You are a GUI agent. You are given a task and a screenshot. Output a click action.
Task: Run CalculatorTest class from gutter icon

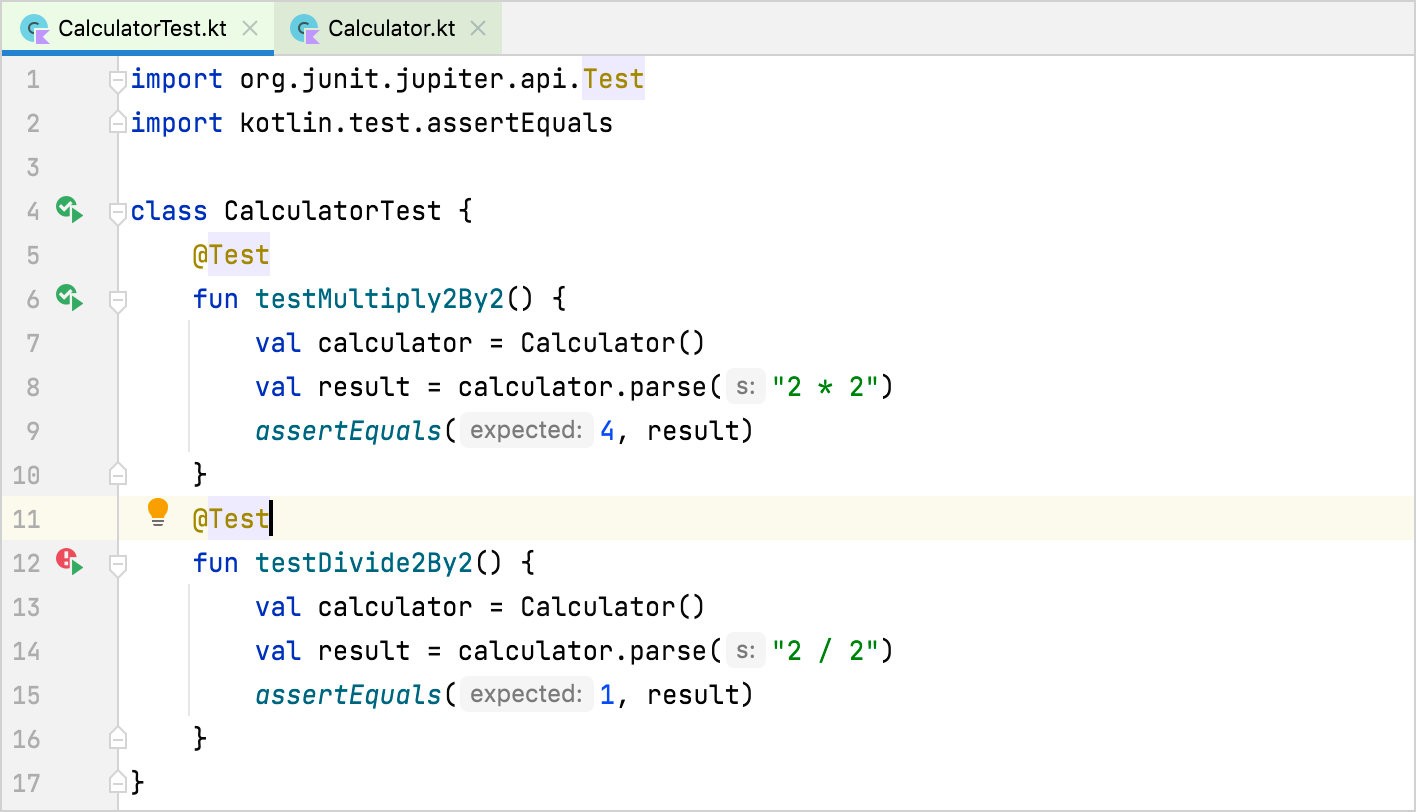coord(69,210)
